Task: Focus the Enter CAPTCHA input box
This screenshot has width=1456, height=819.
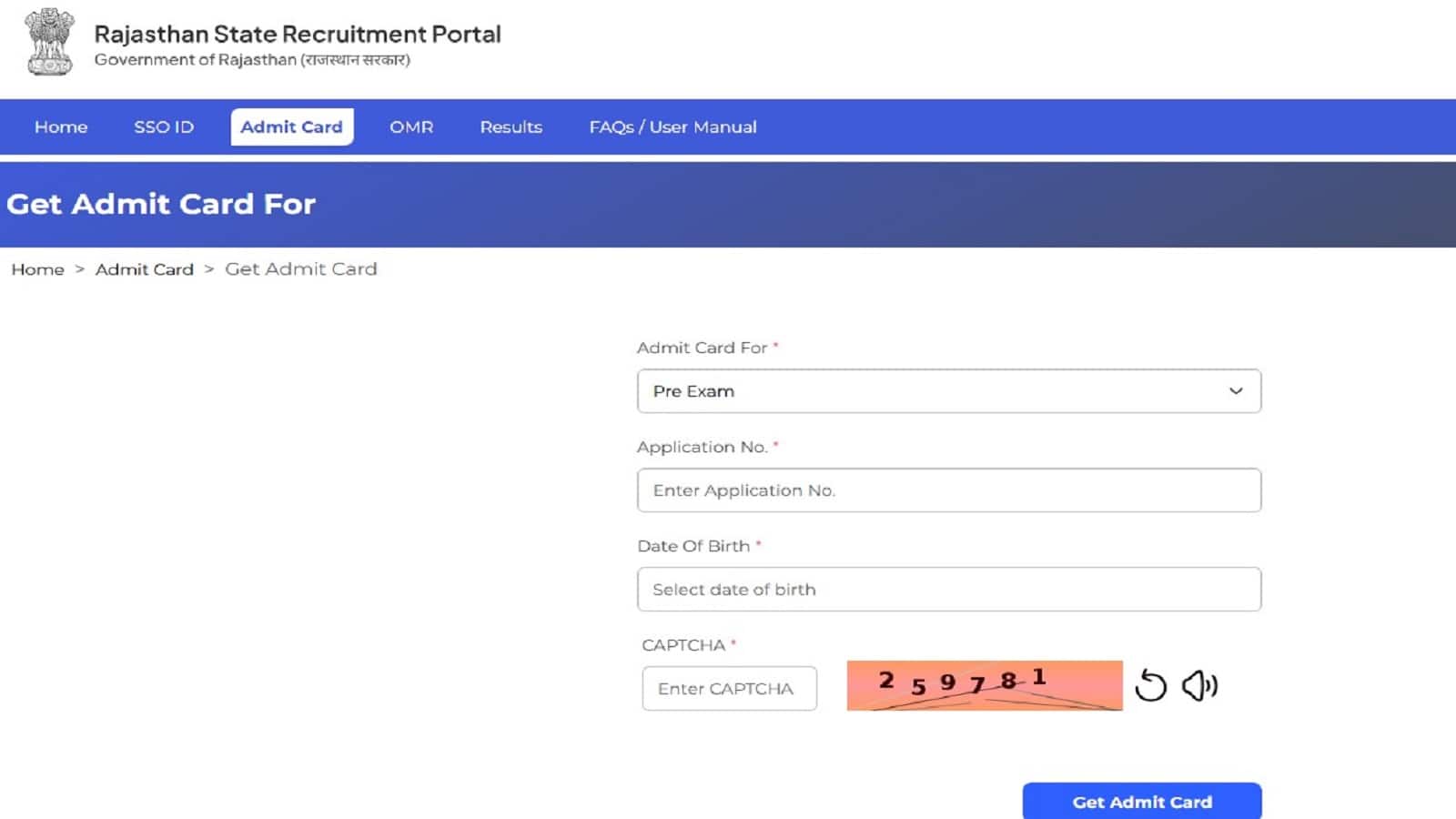Action: (730, 689)
